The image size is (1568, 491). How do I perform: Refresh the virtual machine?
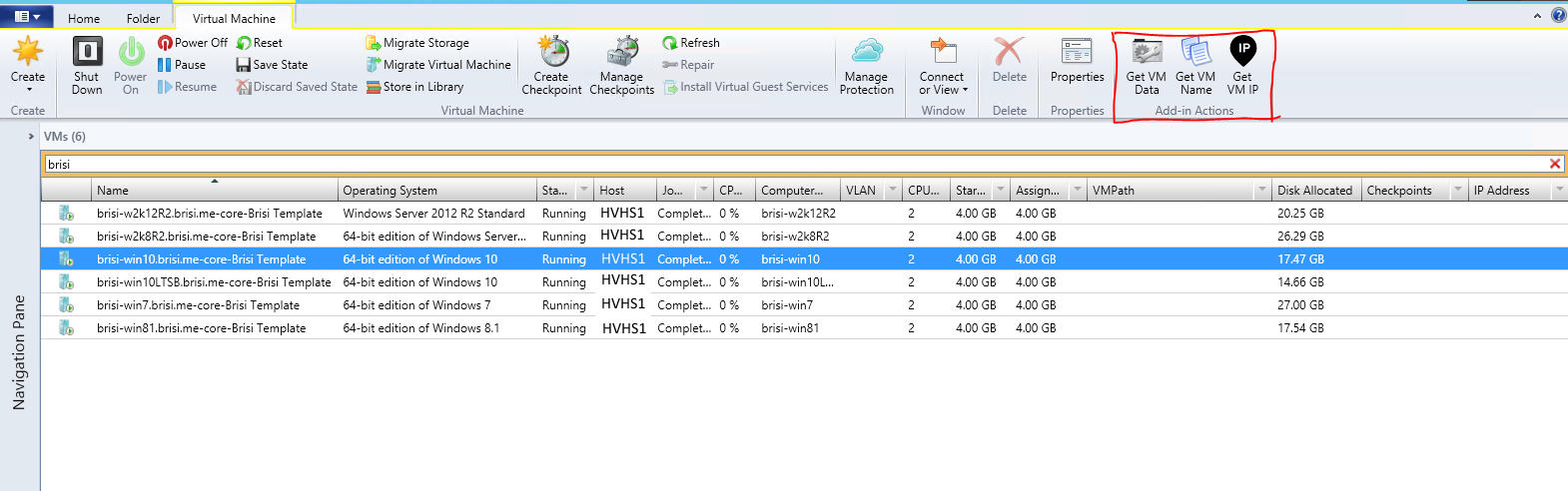pyautogui.click(x=691, y=43)
